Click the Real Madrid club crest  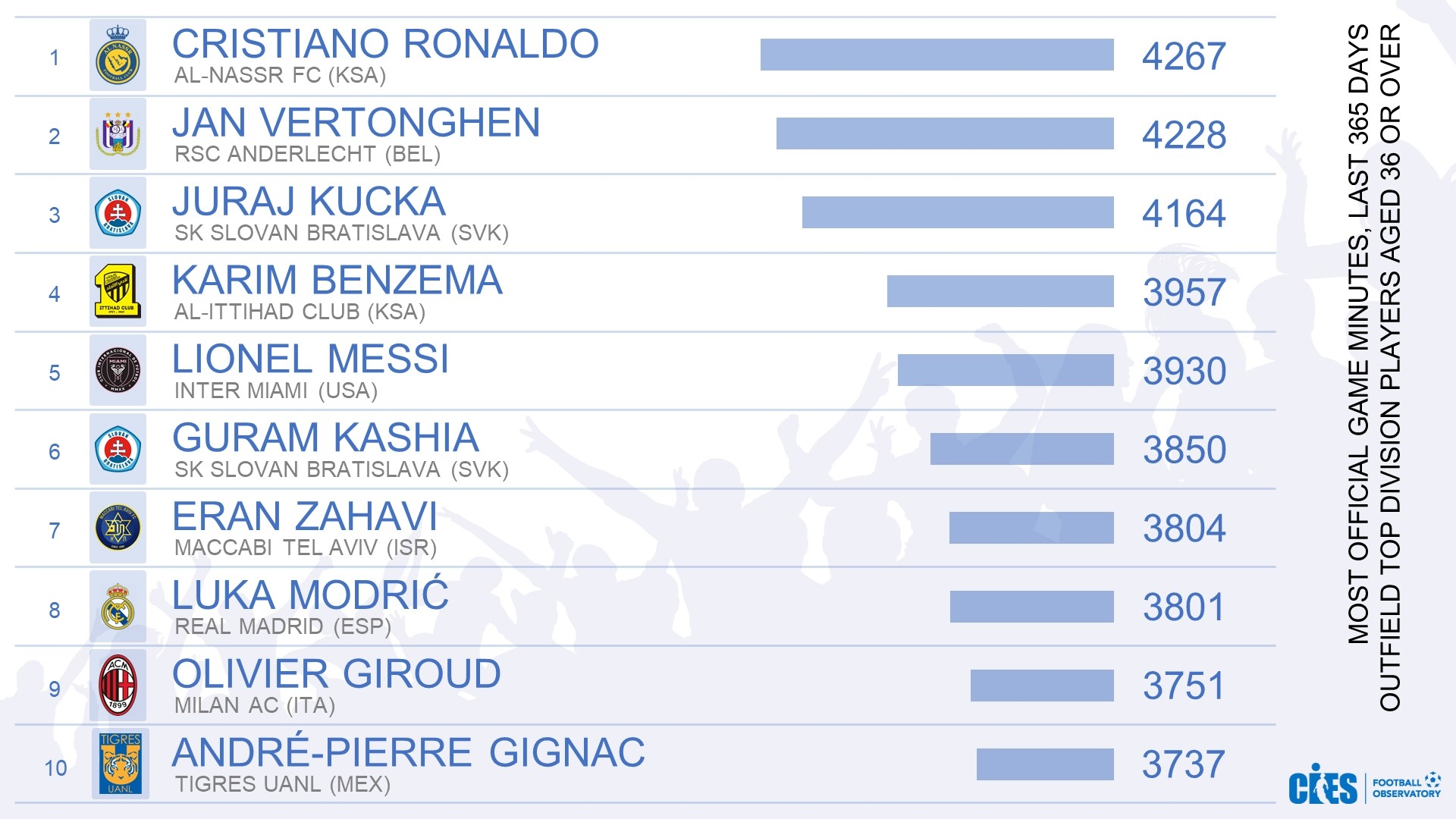pos(118,607)
